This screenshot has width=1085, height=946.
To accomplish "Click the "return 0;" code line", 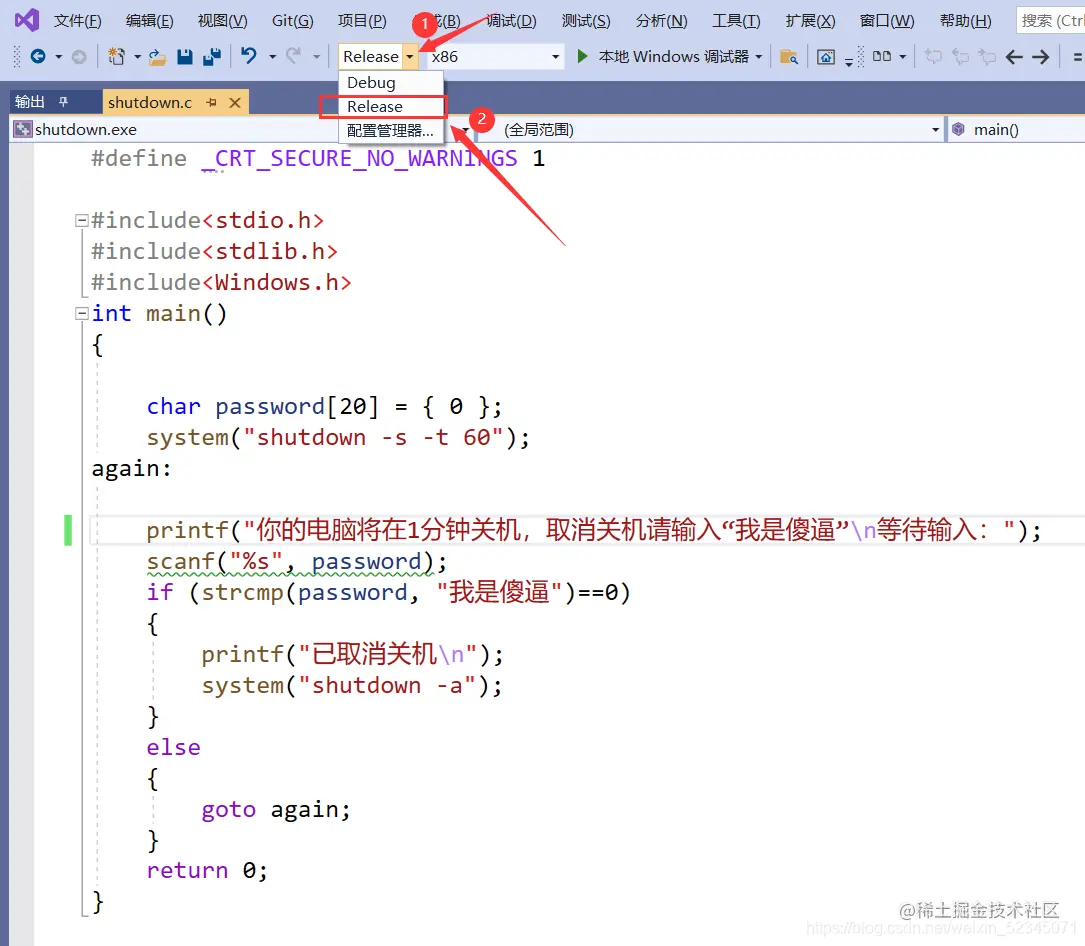I will click(207, 870).
